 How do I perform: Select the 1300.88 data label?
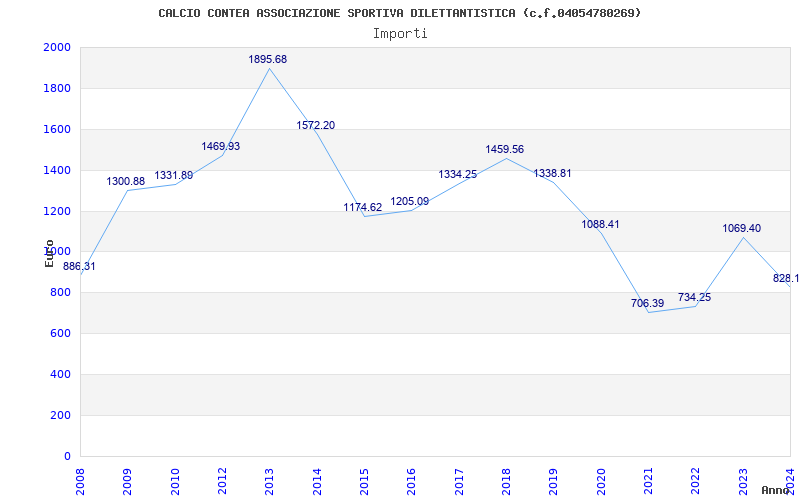tap(126, 181)
